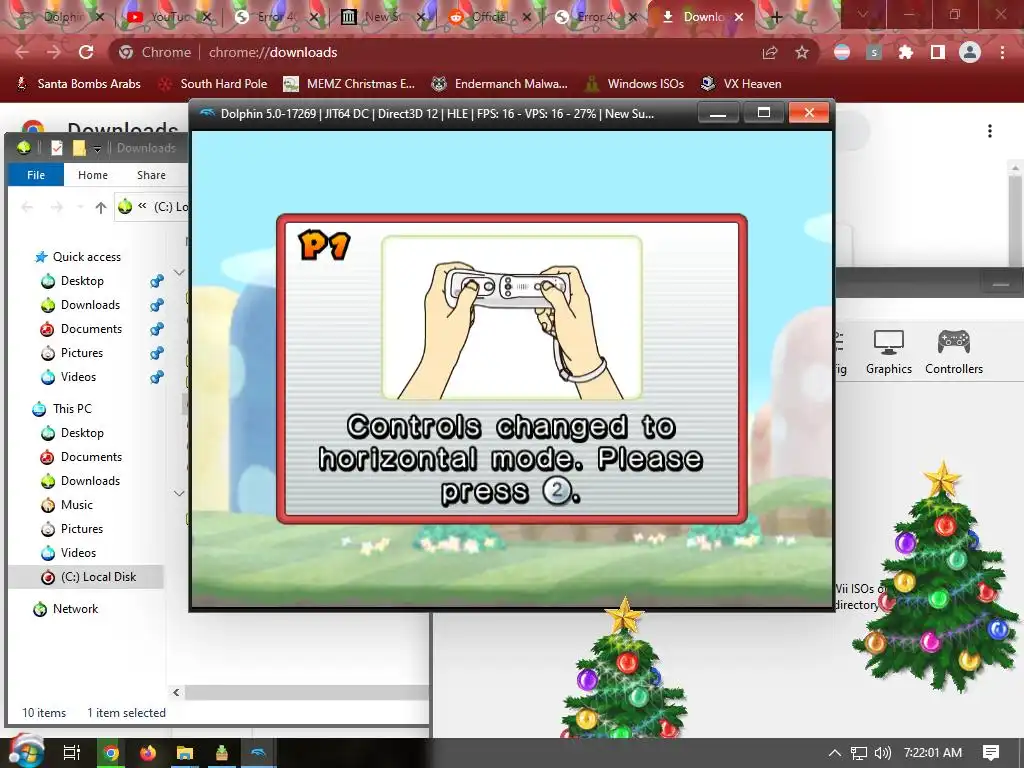
Task: Select Pictures under This PC
Action: [82, 529]
